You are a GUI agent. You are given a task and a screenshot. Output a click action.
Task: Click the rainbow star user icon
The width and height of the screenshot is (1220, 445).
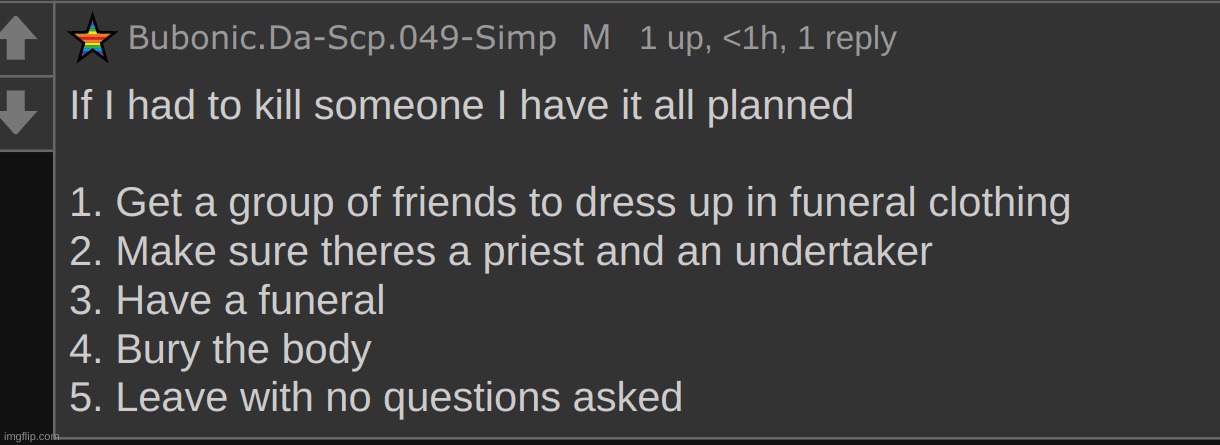pos(91,39)
